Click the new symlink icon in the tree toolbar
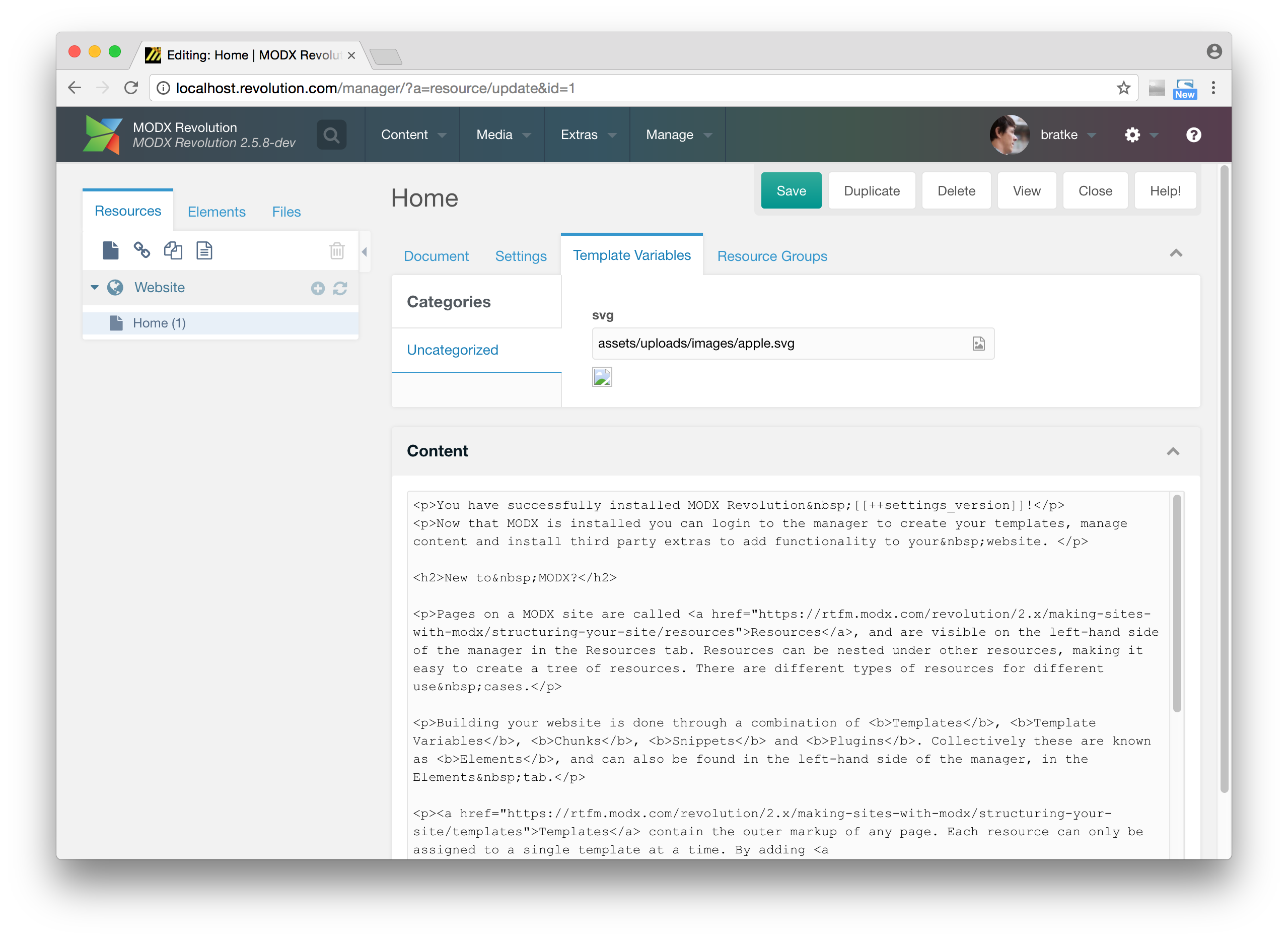The height and width of the screenshot is (940, 1288). [x=173, y=250]
